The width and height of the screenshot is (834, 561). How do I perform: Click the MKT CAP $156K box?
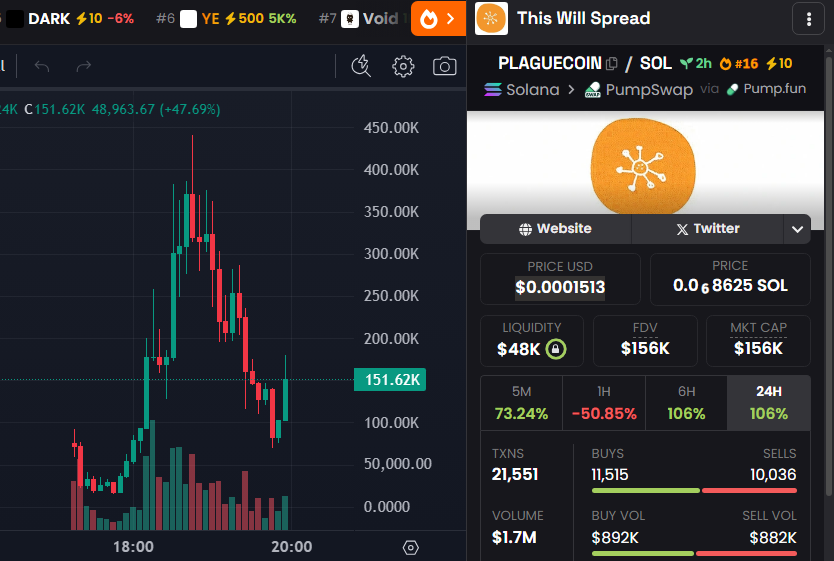point(758,341)
